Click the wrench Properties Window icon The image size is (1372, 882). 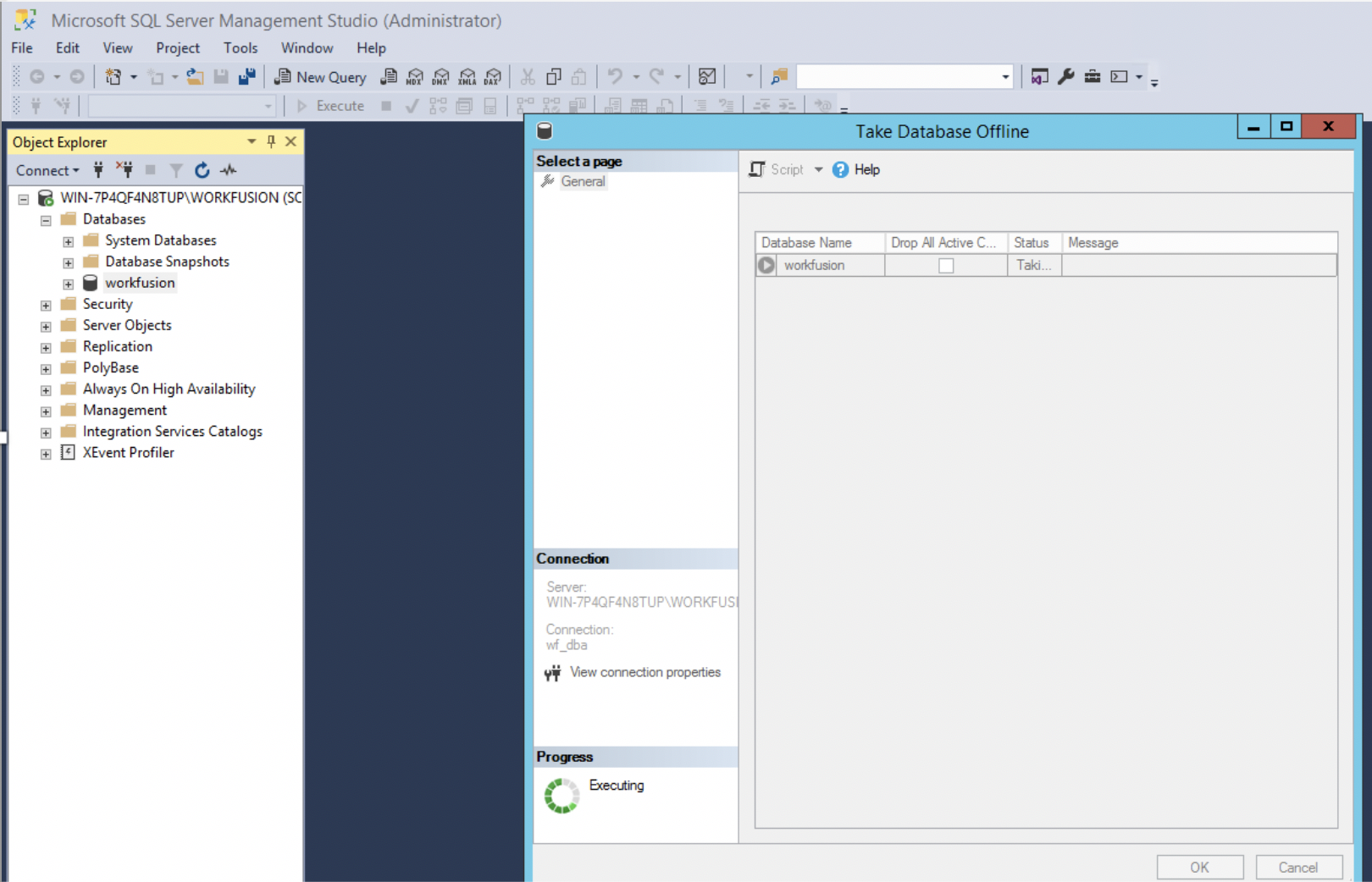click(x=1066, y=77)
